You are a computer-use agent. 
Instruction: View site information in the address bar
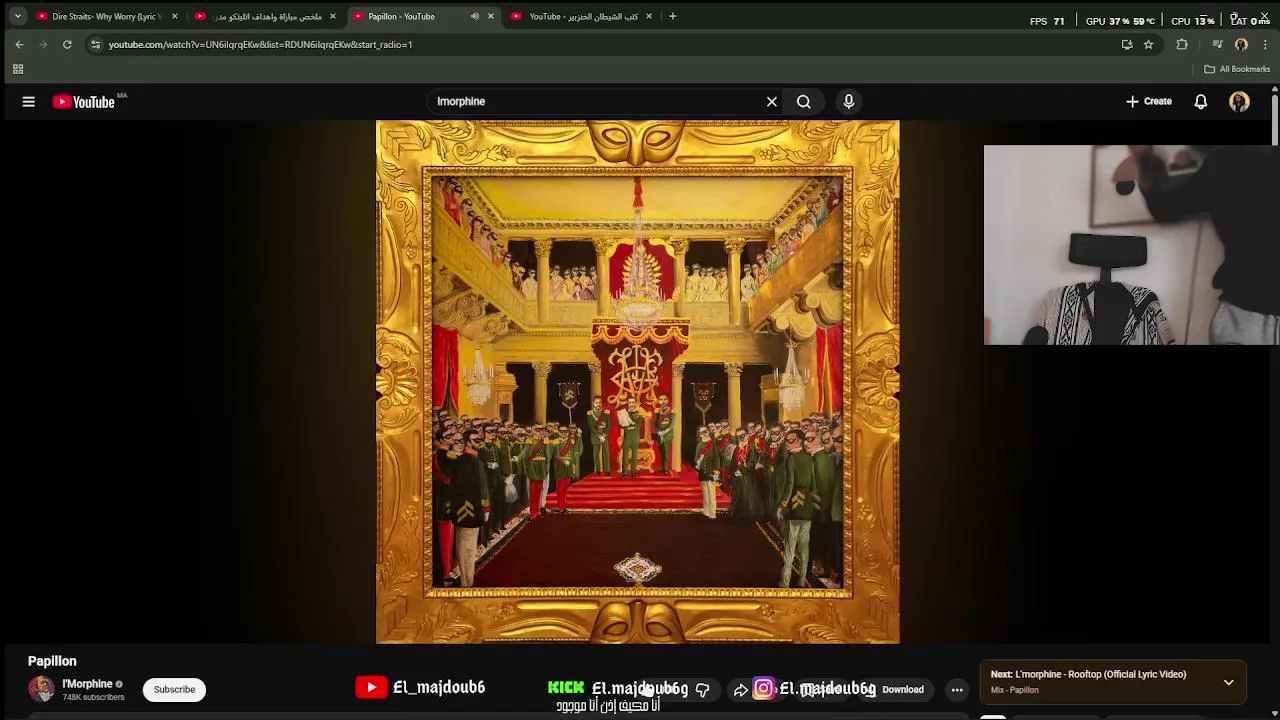95,44
